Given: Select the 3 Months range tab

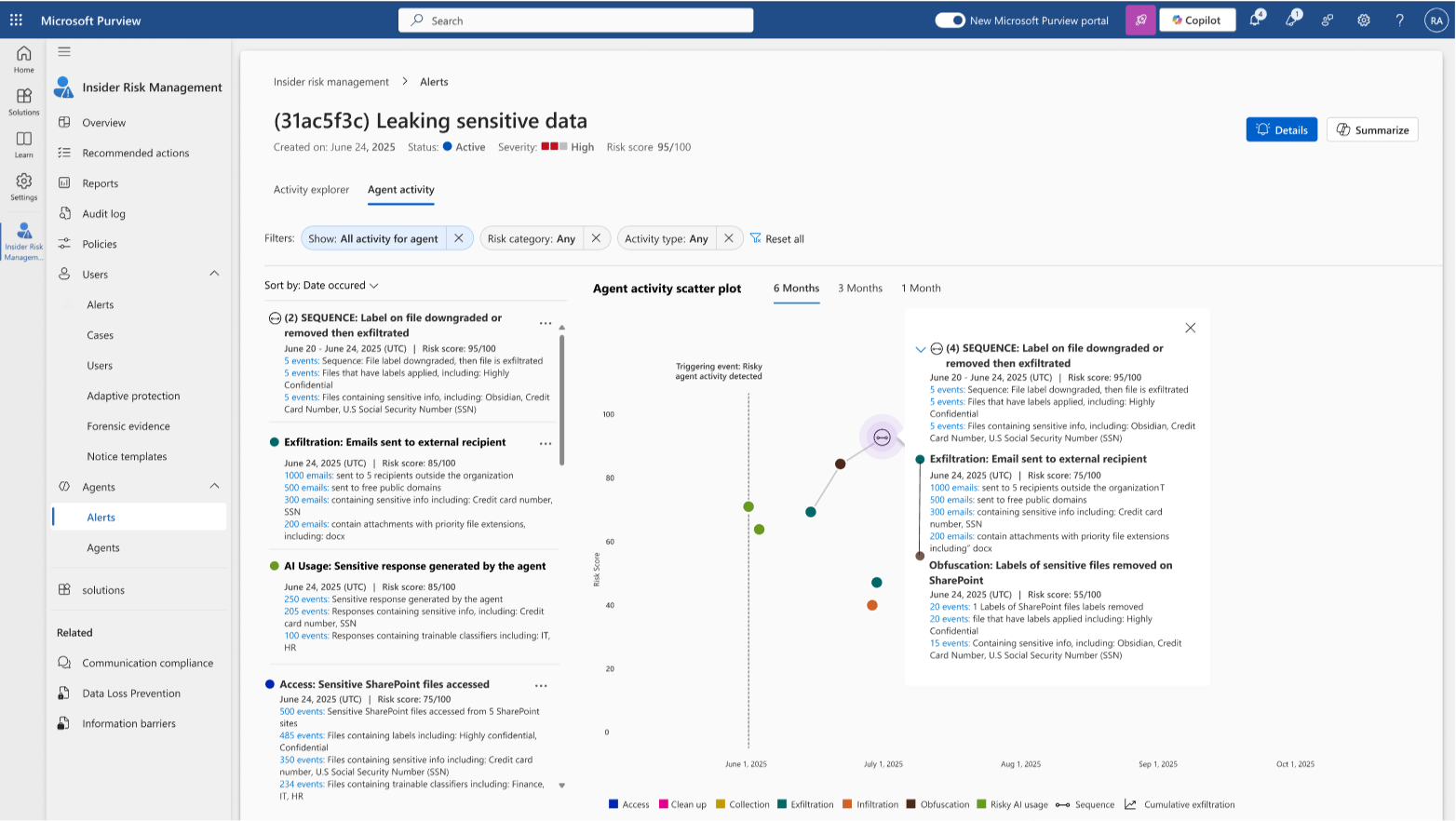Looking at the screenshot, I should point(860,289).
